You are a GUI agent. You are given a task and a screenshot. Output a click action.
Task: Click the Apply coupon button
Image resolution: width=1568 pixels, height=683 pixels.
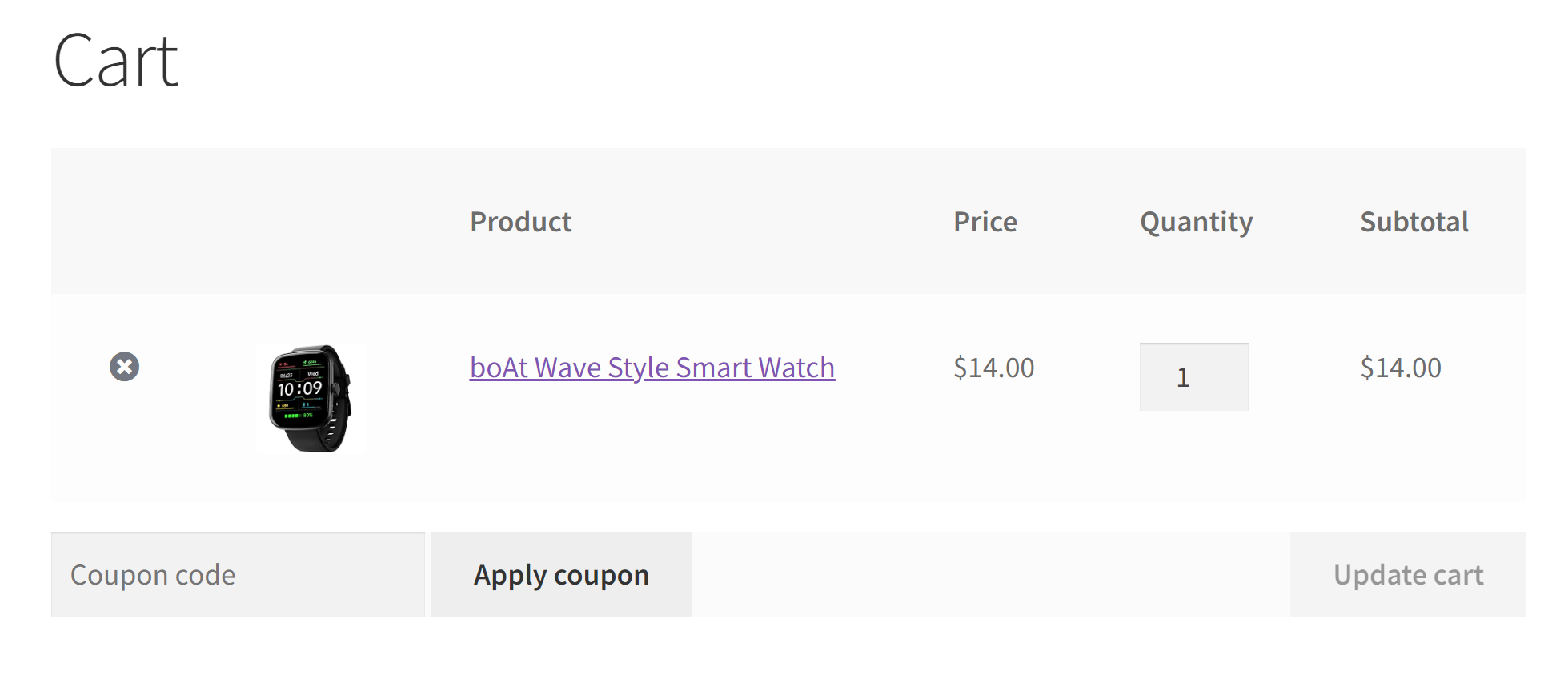(x=561, y=574)
